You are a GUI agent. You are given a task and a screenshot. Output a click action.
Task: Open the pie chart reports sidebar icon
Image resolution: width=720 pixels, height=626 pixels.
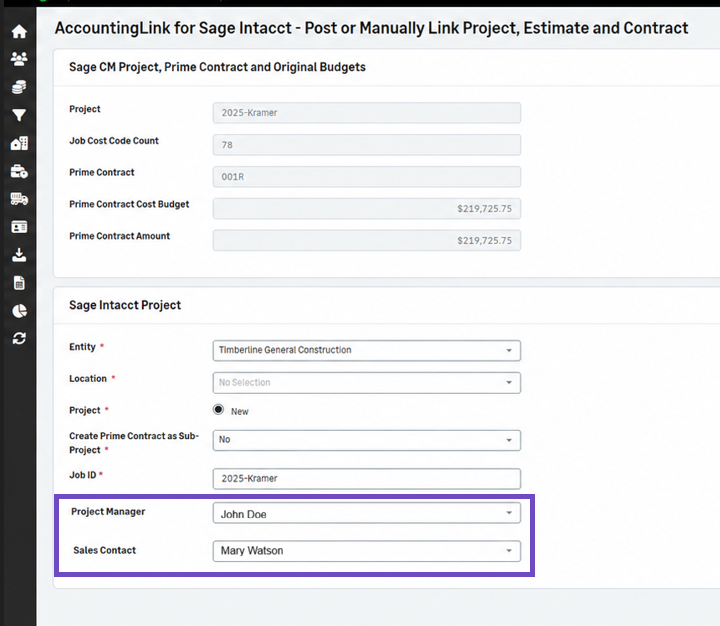point(19,311)
